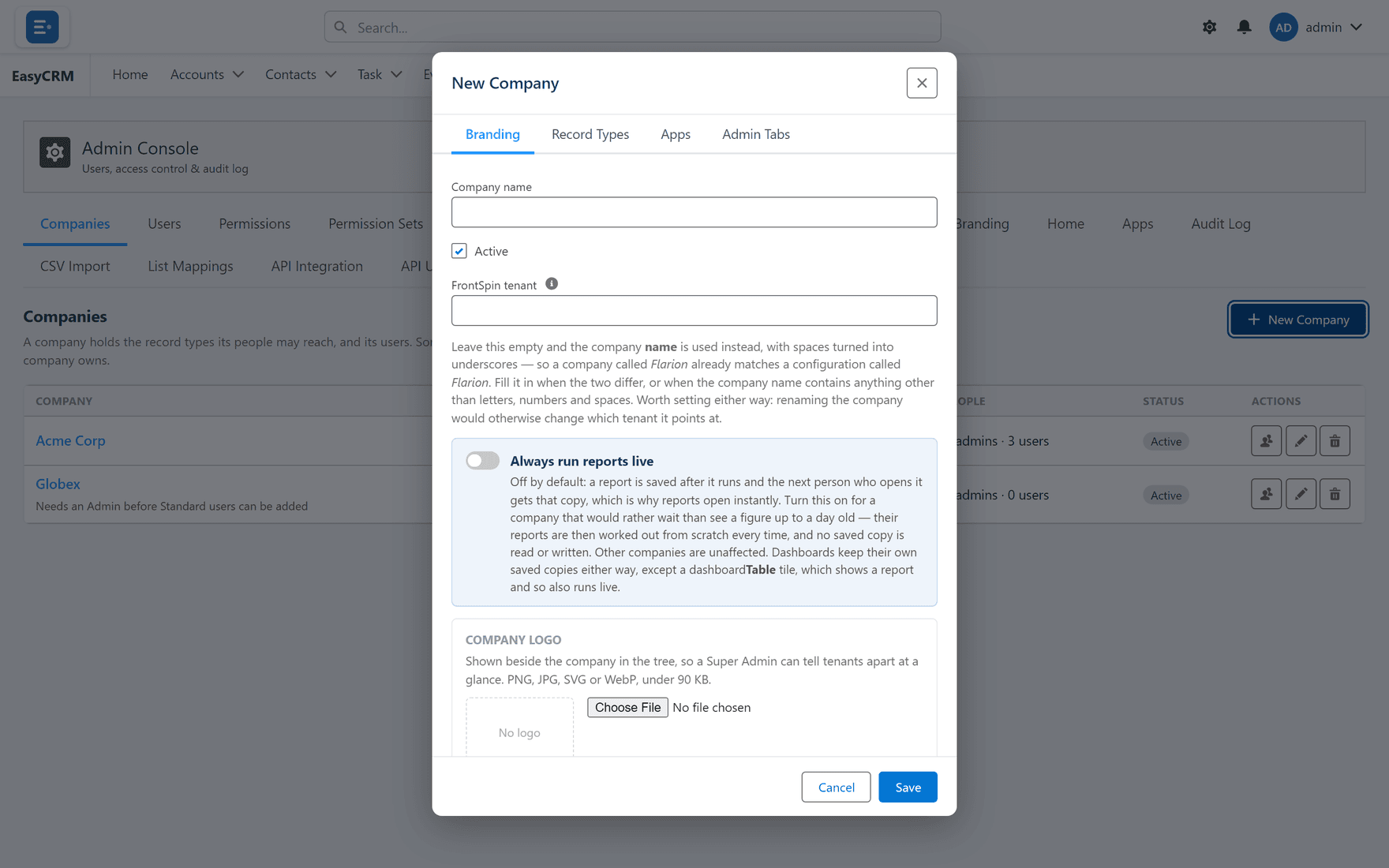
Task: Open the Audit Log tab
Action: click(1221, 223)
